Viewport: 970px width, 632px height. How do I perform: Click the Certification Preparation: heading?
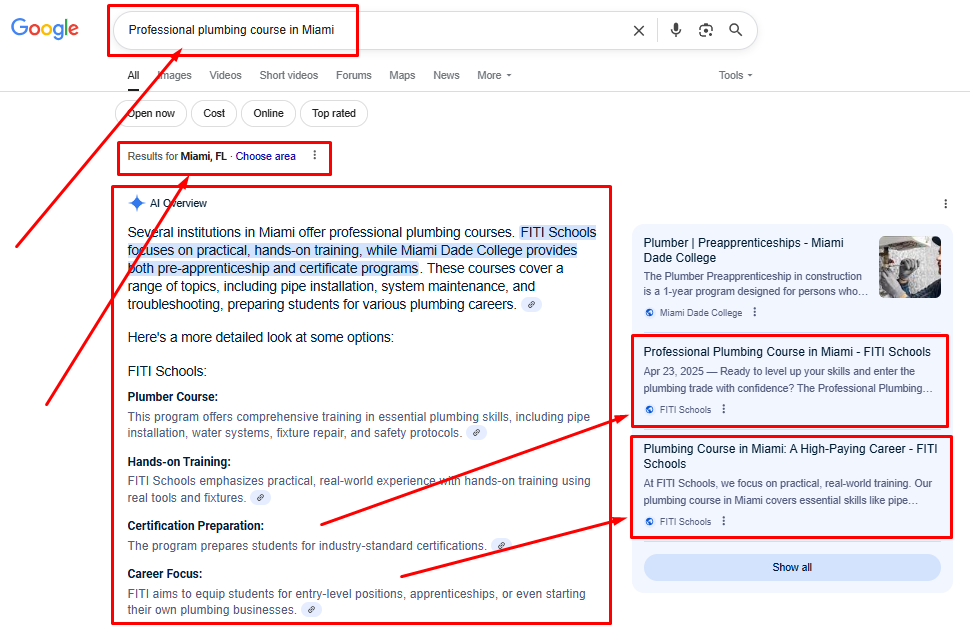[195, 526]
